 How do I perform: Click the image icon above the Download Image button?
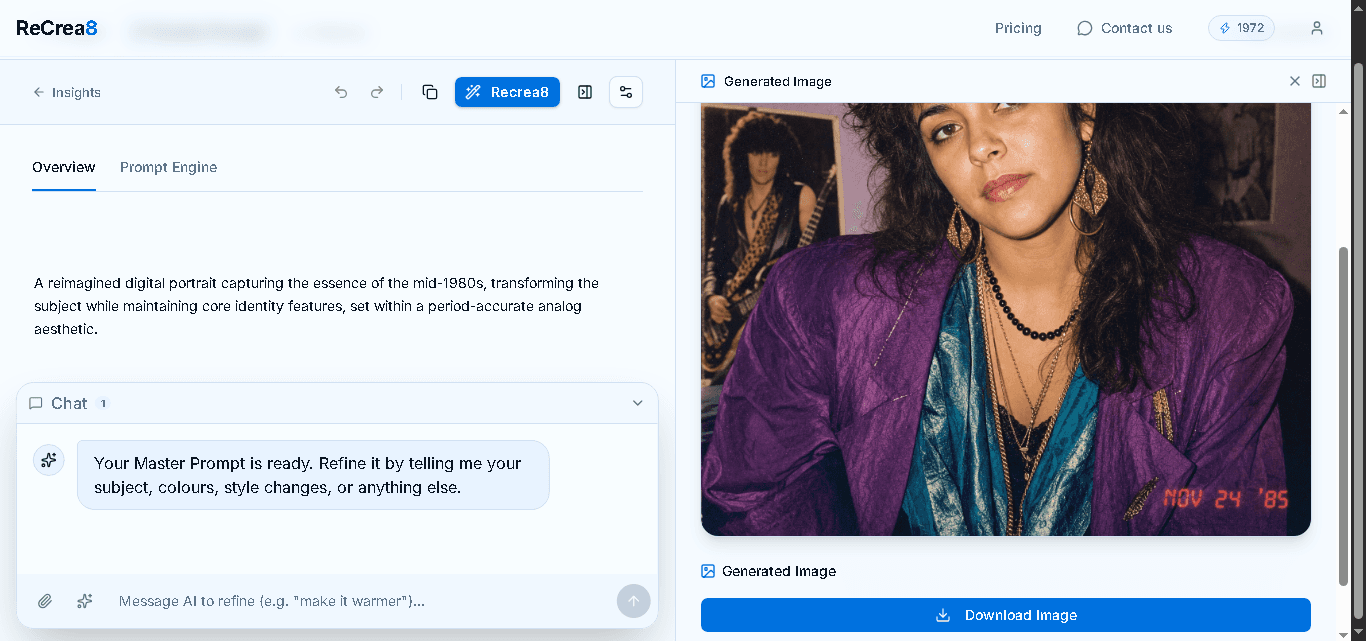click(x=708, y=571)
